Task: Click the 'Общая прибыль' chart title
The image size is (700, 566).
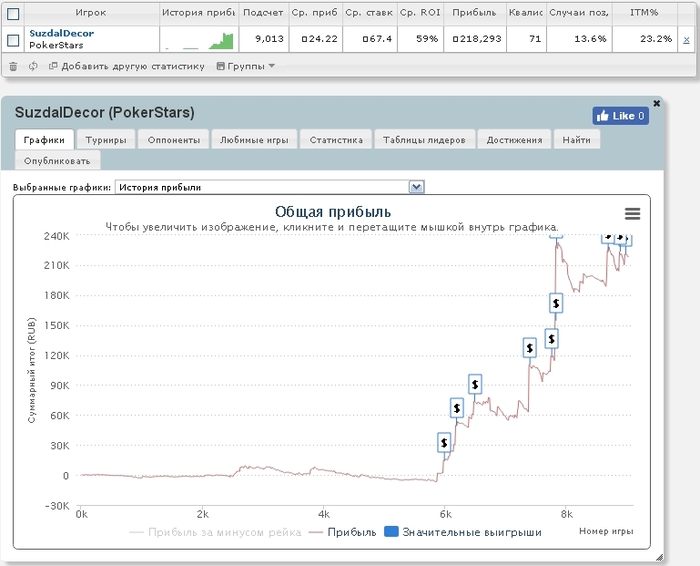Action: tap(333, 212)
